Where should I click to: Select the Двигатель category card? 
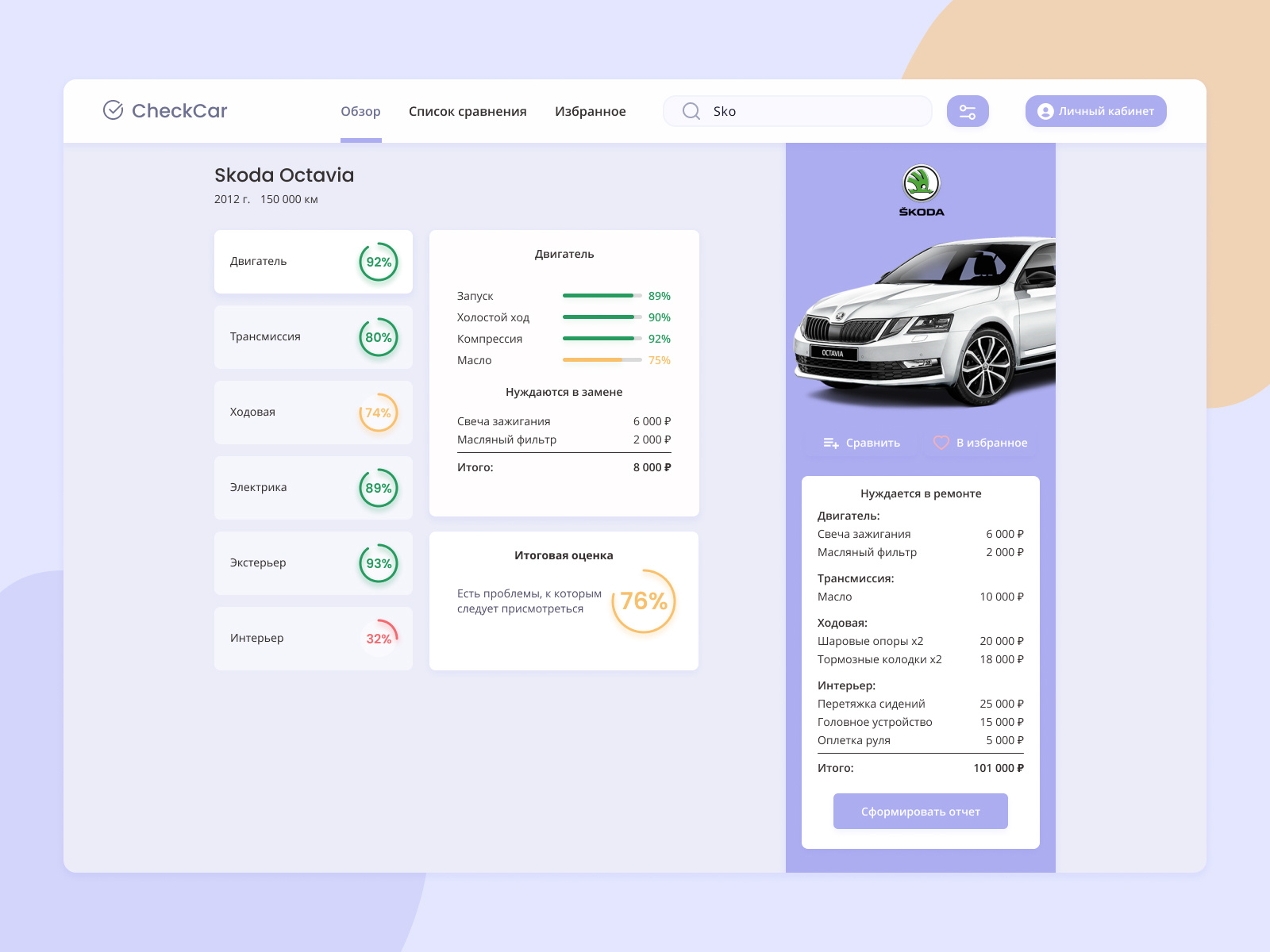pyautogui.click(x=314, y=262)
